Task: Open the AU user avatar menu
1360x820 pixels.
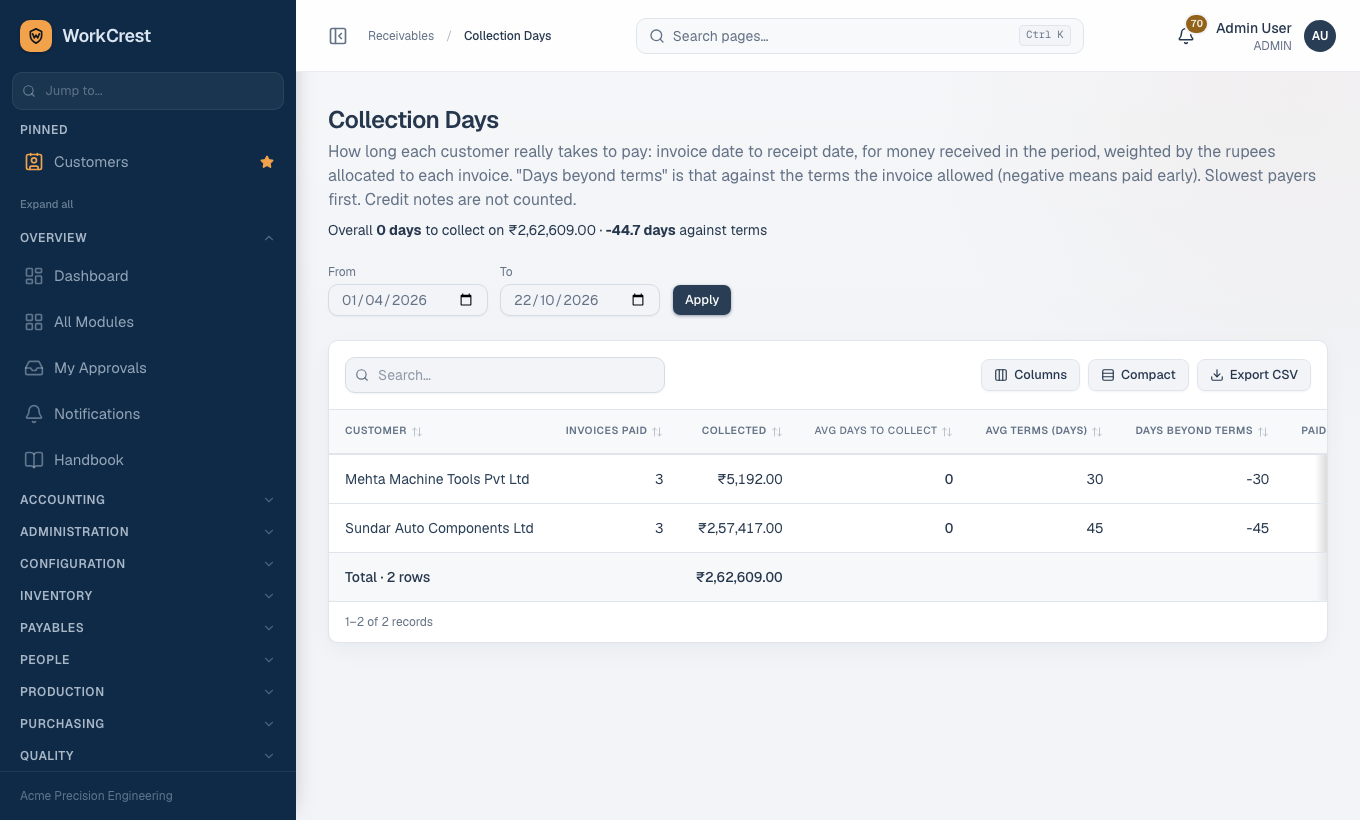Action: [x=1320, y=36]
